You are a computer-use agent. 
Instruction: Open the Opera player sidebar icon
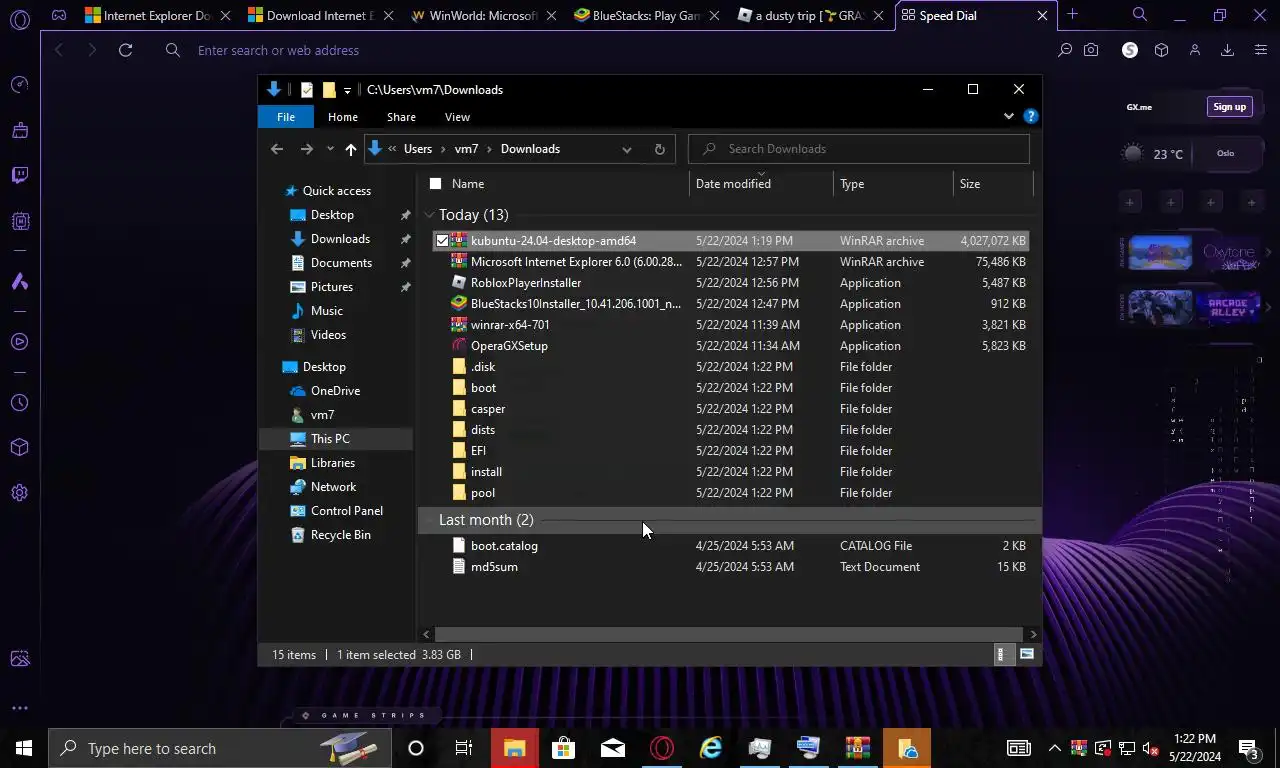20,342
